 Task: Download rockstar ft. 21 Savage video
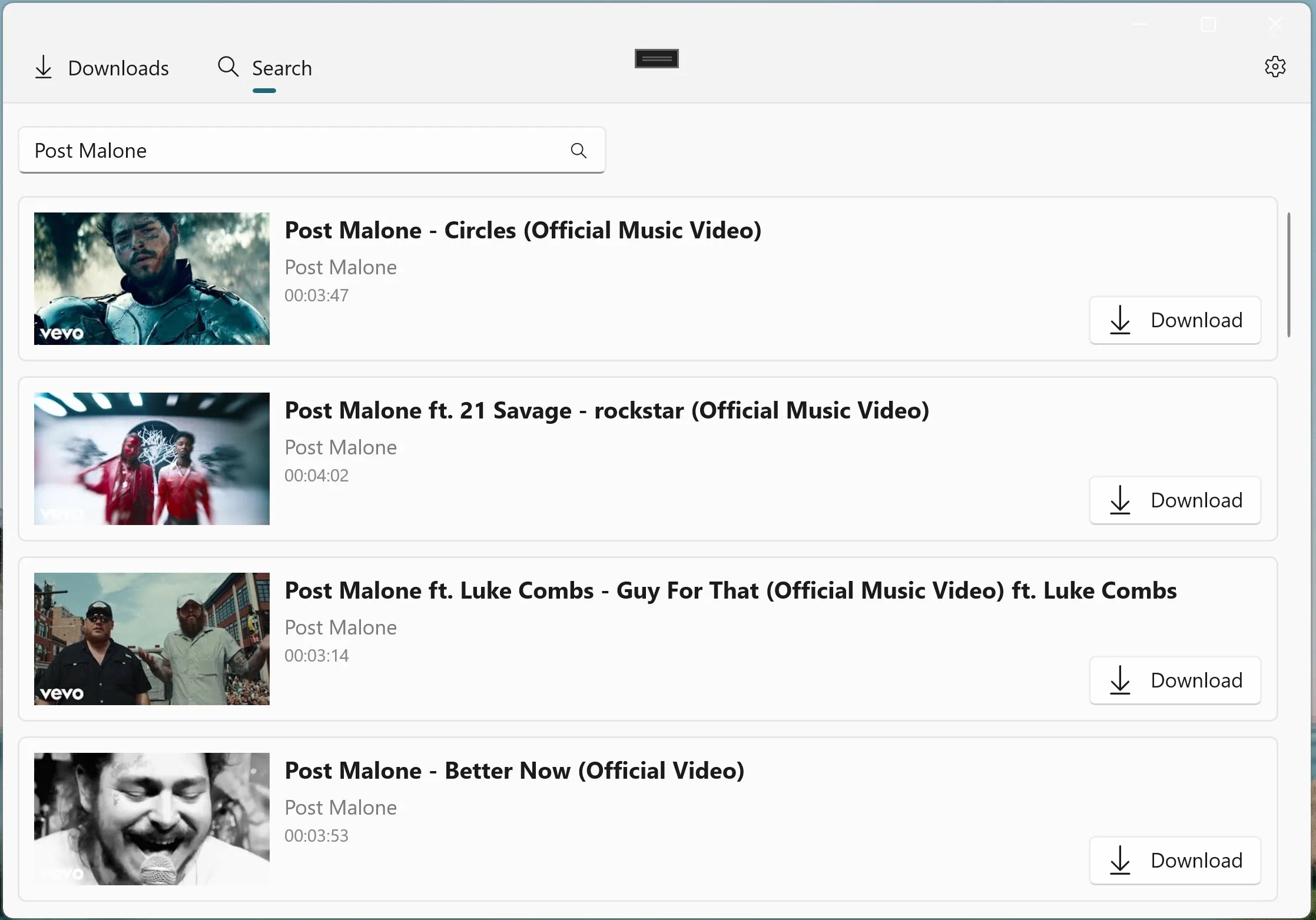point(1175,500)
